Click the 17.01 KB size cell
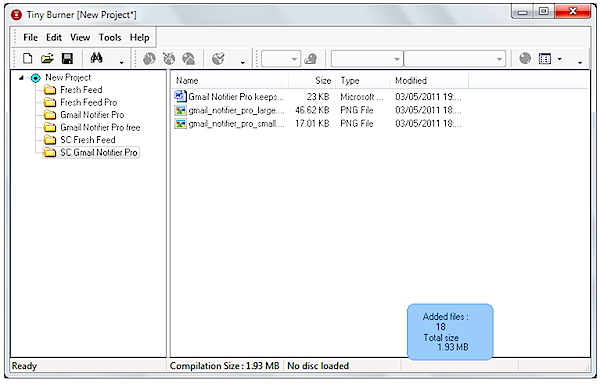 click(x=312, y=124)
